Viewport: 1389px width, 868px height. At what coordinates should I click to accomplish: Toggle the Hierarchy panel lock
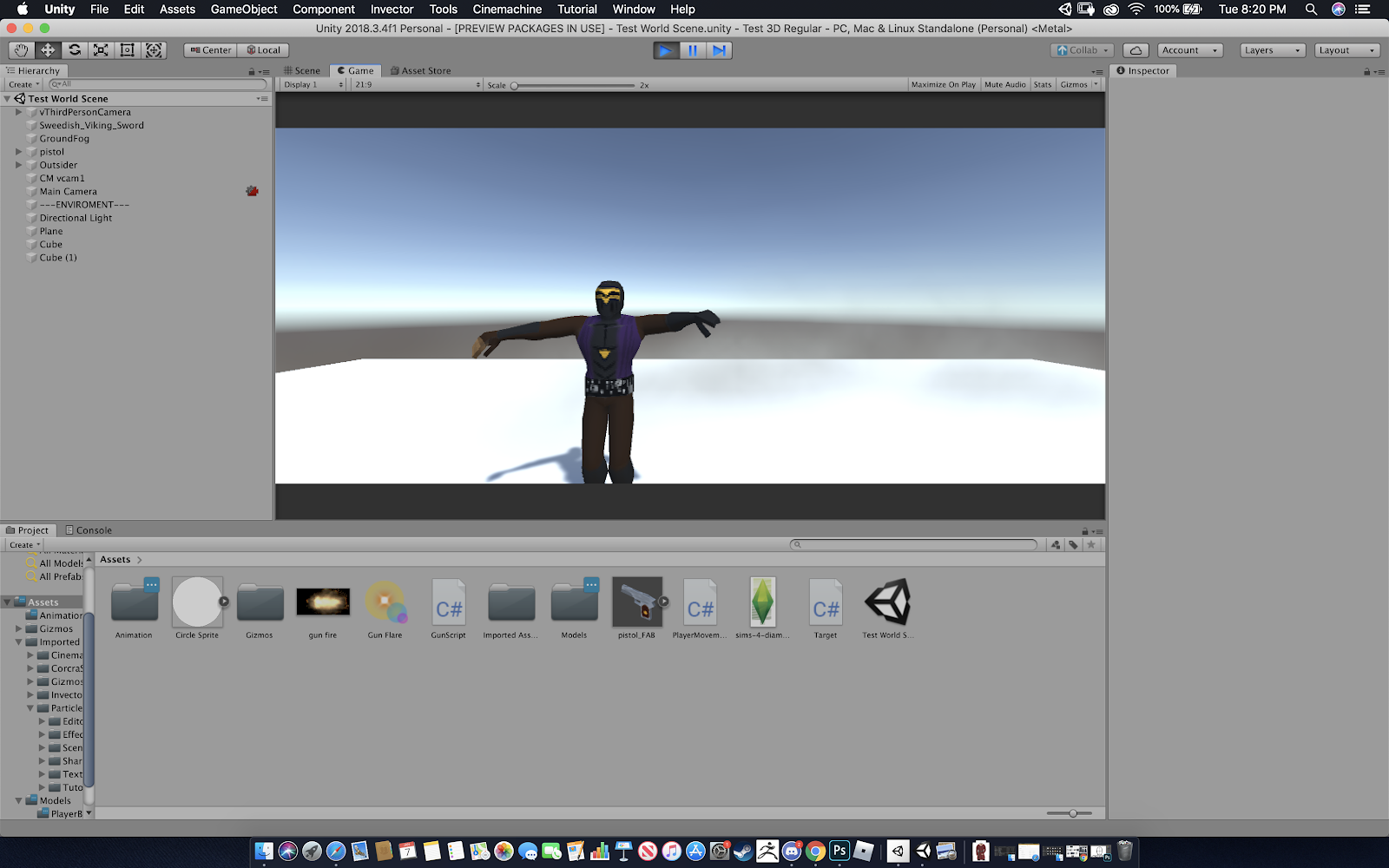[252, 72]
